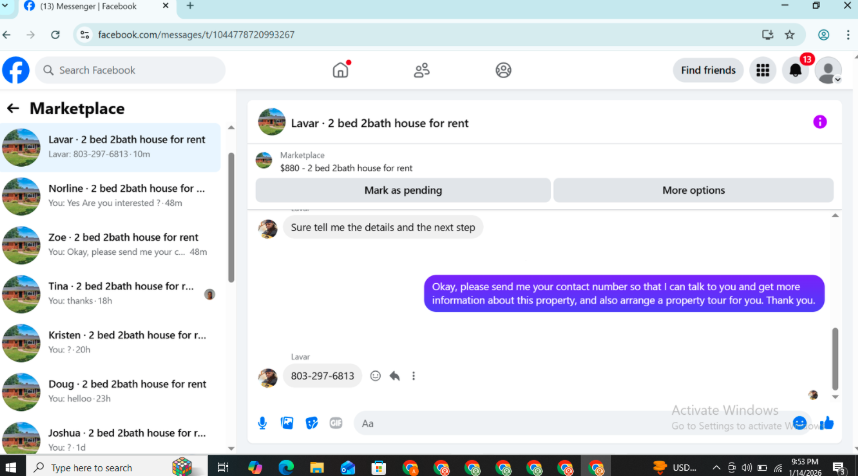Open the Notifications bell

796,70
